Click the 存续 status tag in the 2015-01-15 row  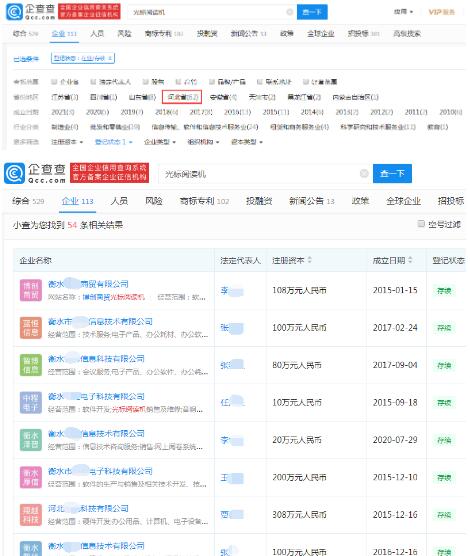[x=444, y=290]
